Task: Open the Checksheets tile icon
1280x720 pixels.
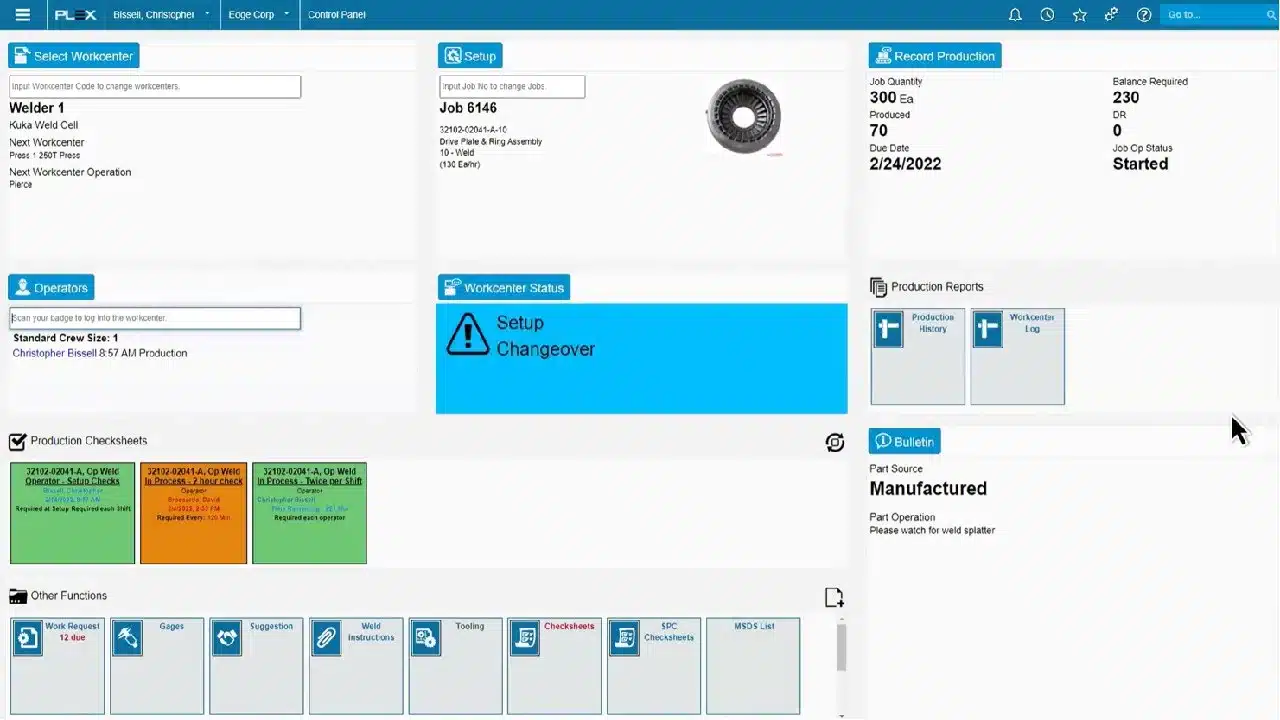Action: 525,638
